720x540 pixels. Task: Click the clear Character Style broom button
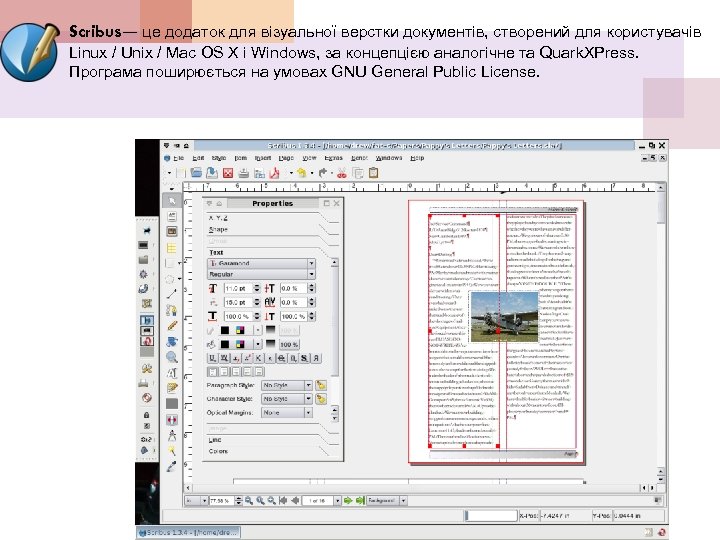(321, 399)
